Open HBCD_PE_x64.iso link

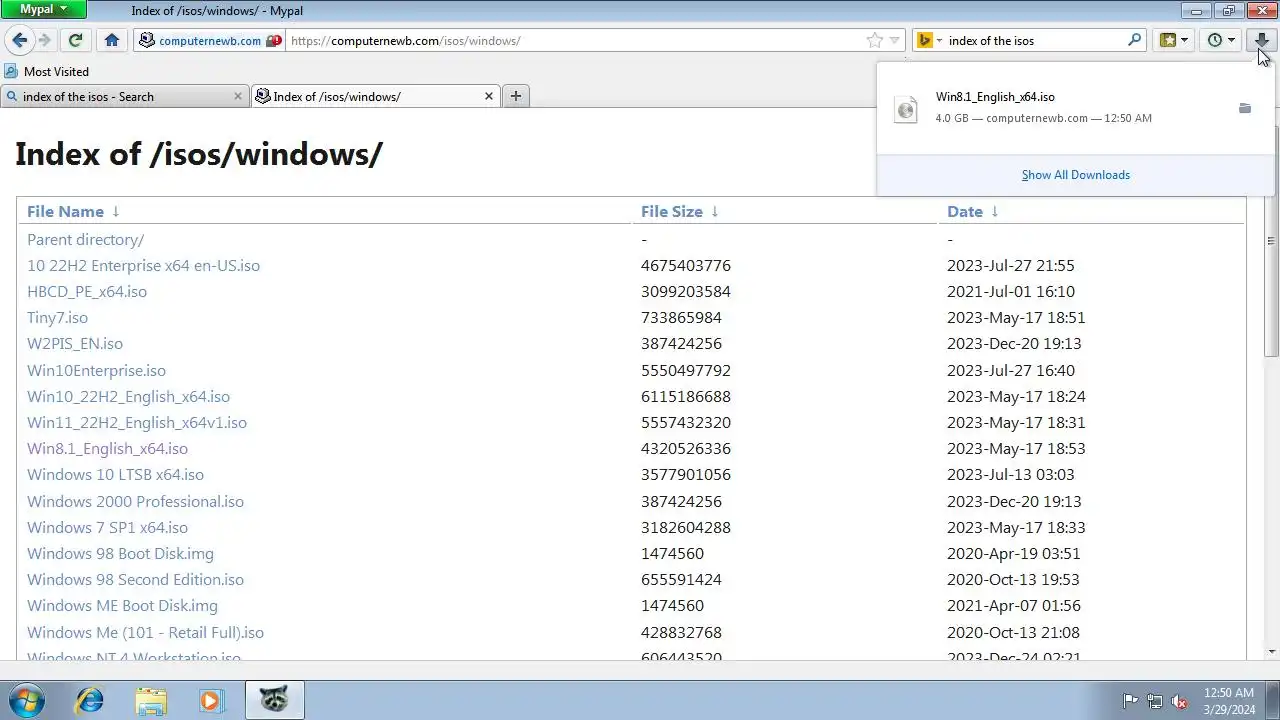click(x=87, y=292)
